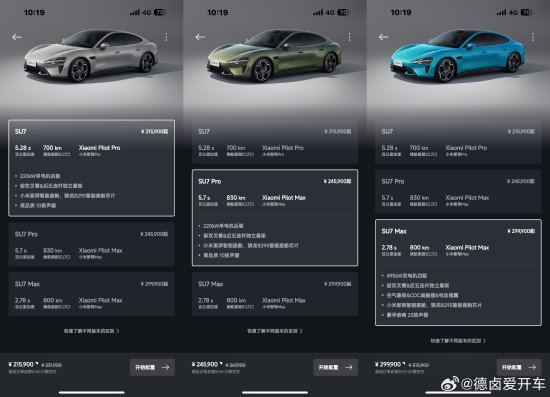Select the SU7 Max option under the green car
The width and height of the screenshot is (550, 397).
(275, 294)
